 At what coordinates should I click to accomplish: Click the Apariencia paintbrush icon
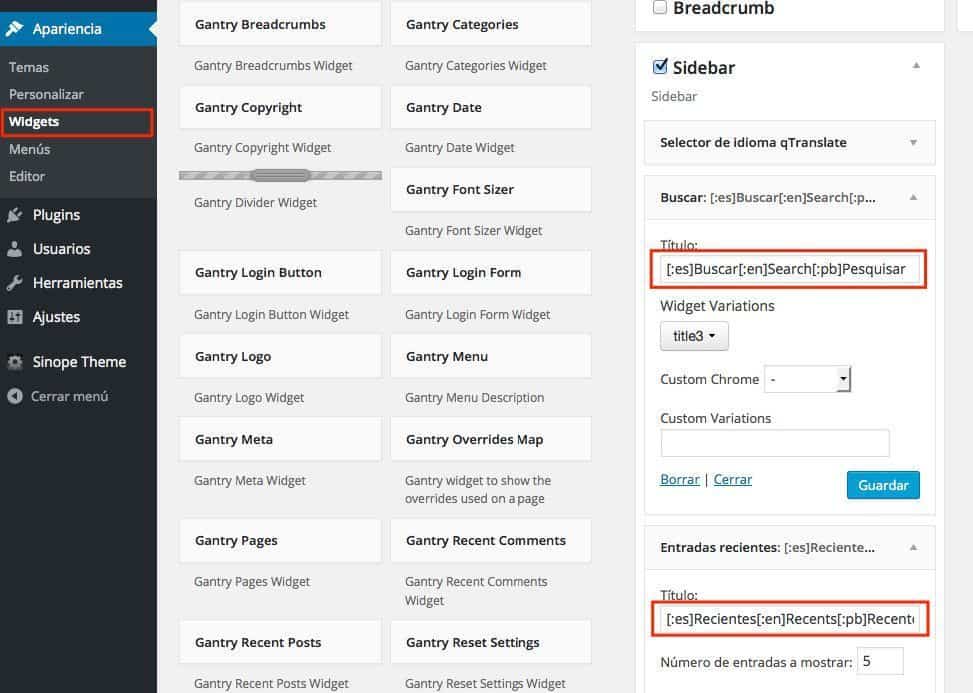point(14,29)
